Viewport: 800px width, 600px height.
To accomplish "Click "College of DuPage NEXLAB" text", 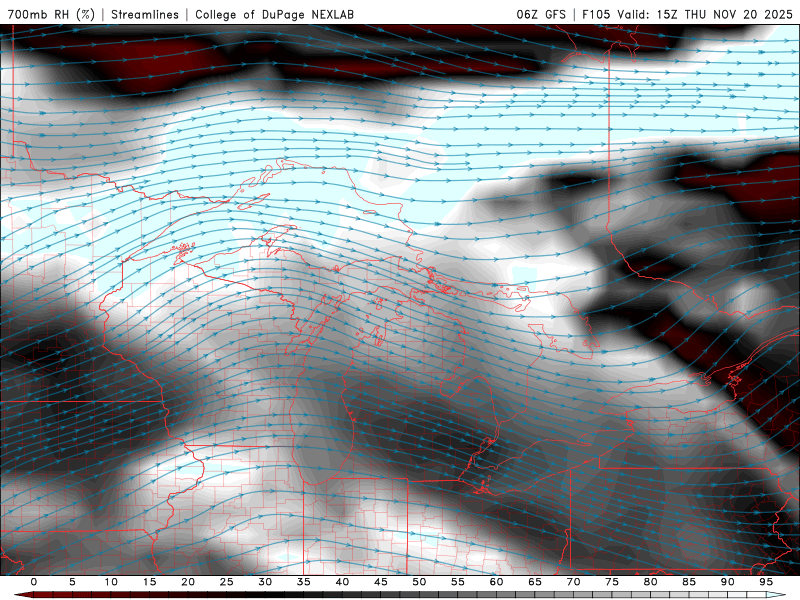I will pos(274,14).
